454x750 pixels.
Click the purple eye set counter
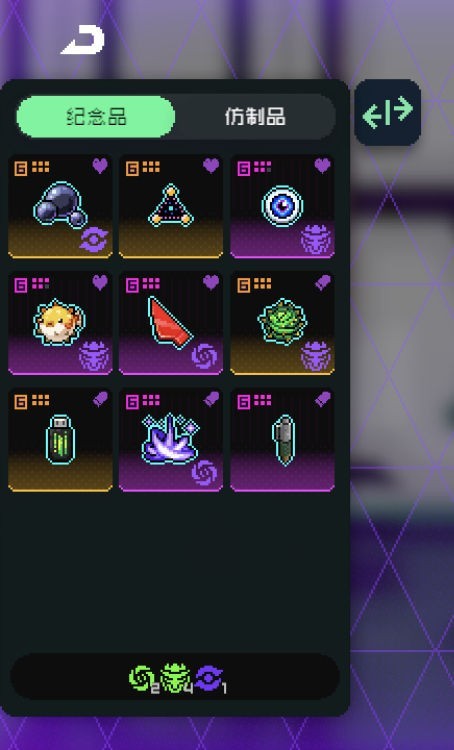(210, 679)
